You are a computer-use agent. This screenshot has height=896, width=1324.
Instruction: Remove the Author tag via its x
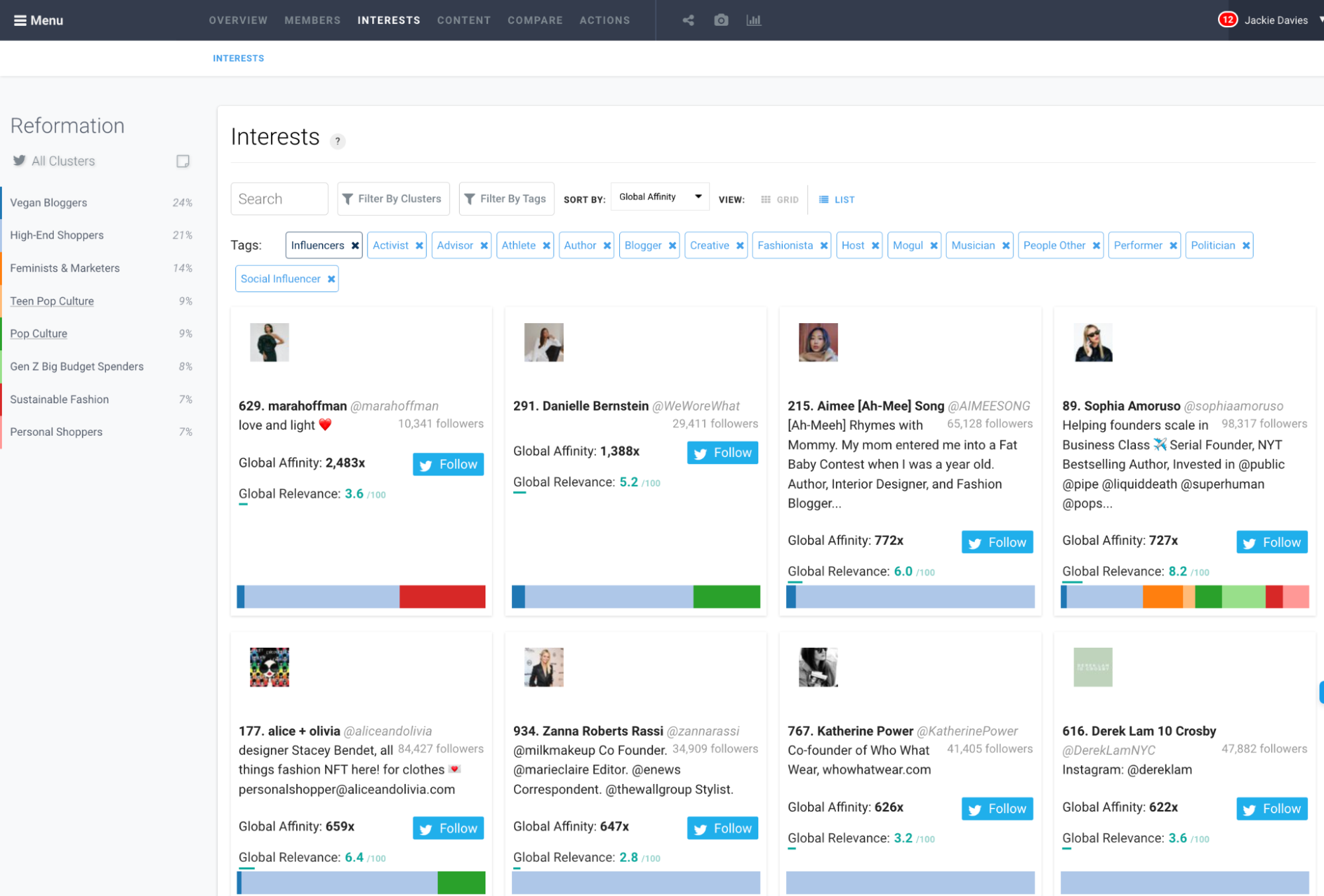(x=607, y=246)
